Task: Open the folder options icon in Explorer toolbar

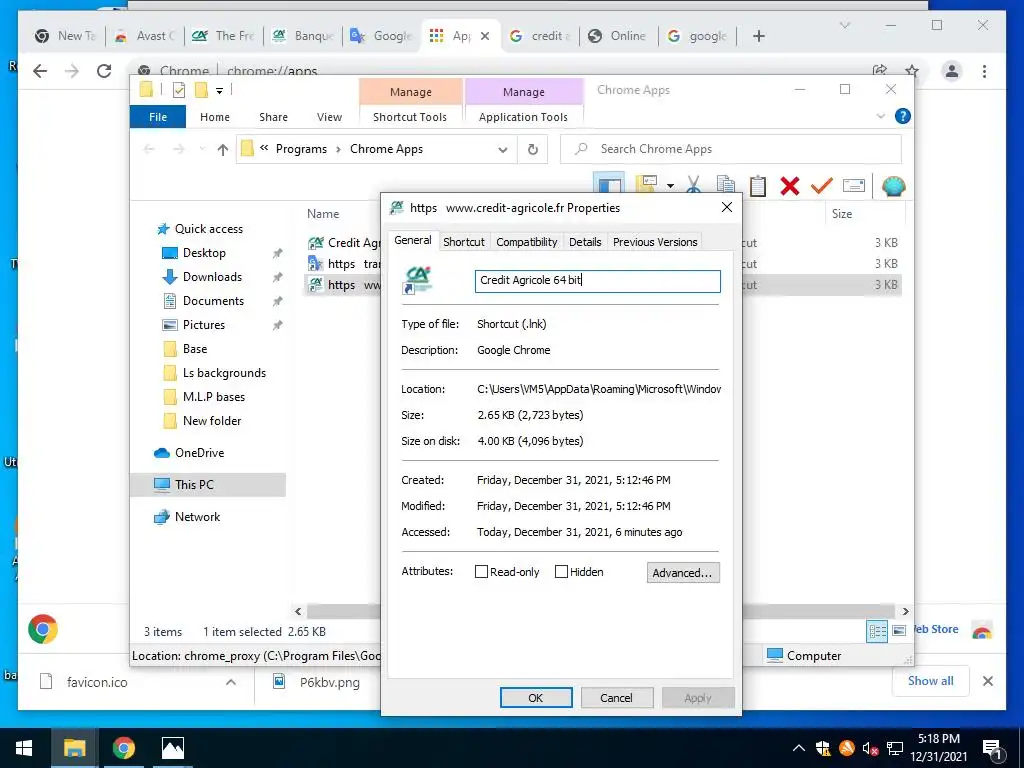Action: tap(645, 185)
